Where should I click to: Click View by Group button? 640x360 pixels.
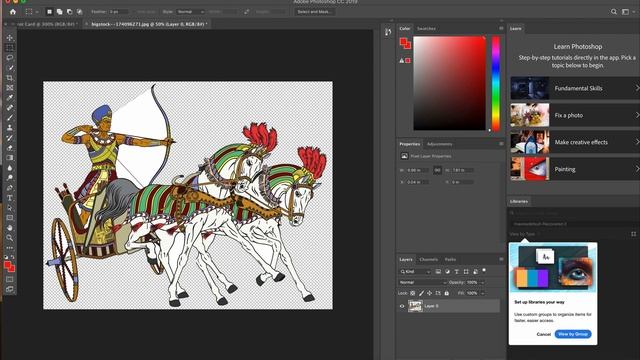(x=573, y=334)
